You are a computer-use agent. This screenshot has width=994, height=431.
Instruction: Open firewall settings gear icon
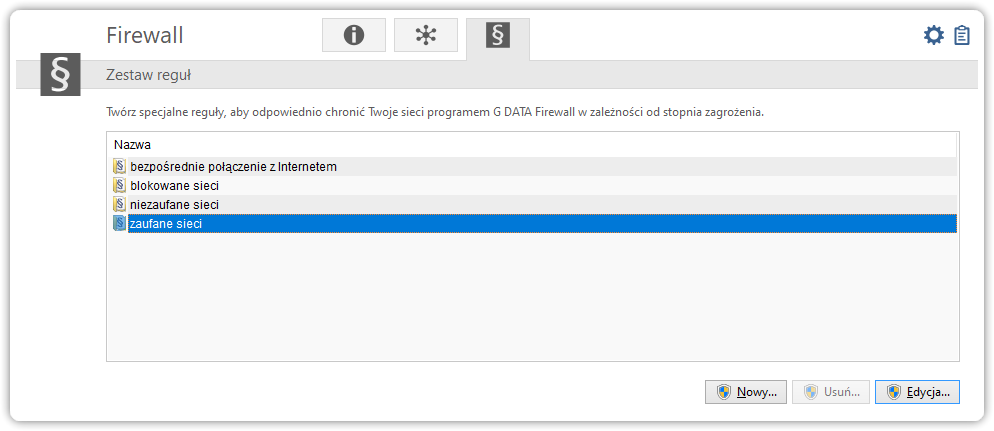pos(934,35)
